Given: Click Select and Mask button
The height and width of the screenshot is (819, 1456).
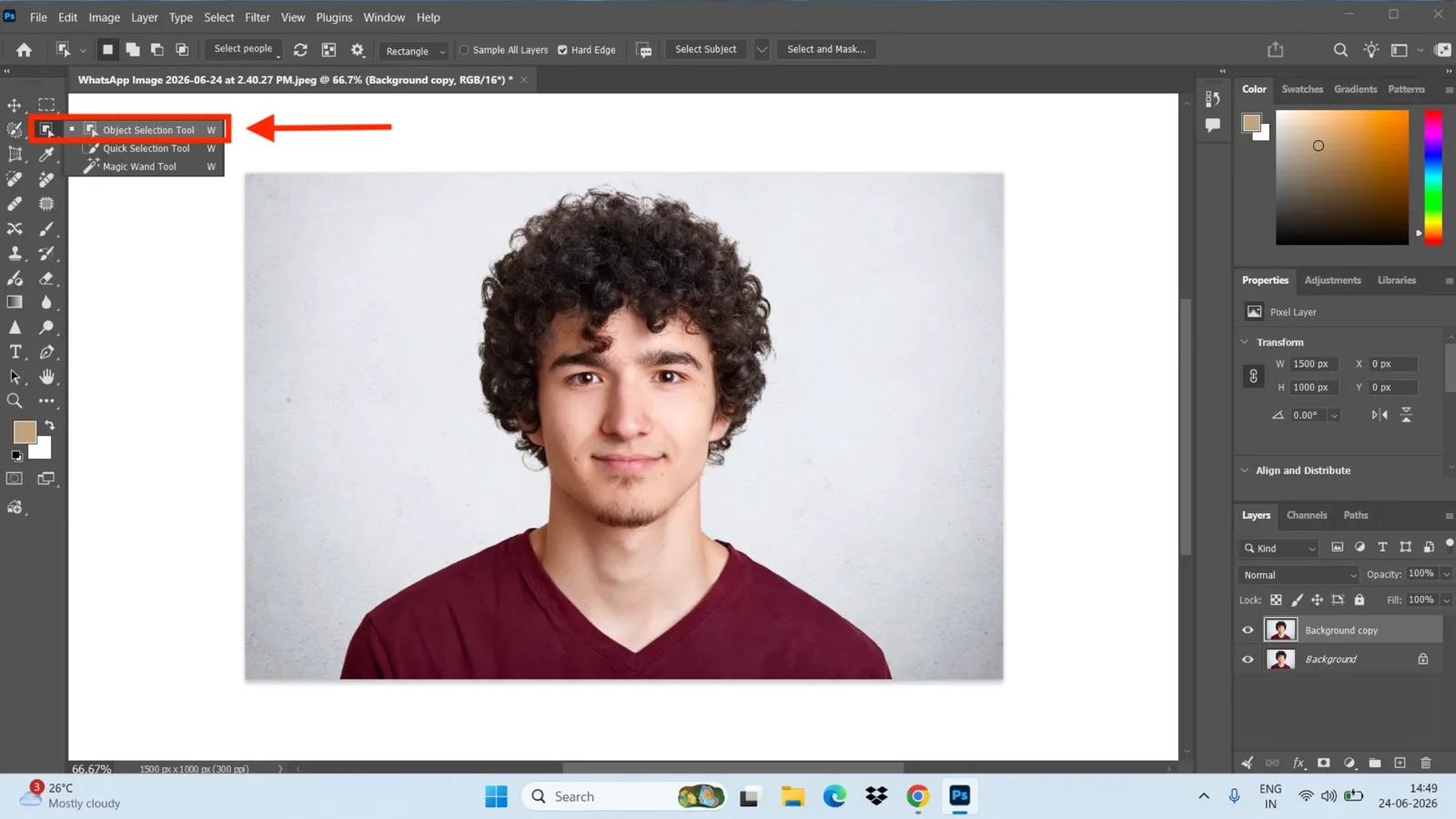Looking at the screenshot, I should point(826,49).
